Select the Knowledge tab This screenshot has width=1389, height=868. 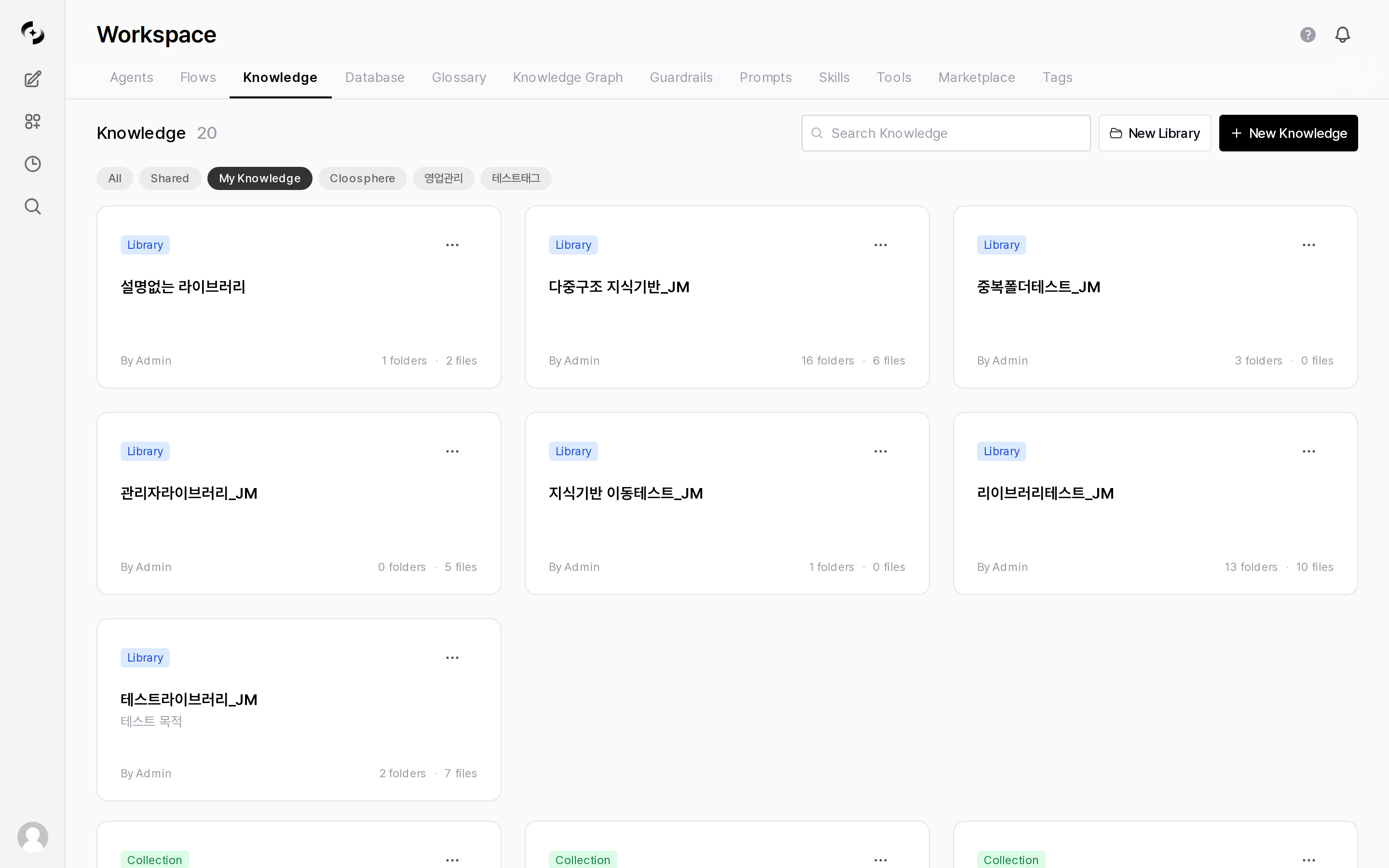[280, 78]
